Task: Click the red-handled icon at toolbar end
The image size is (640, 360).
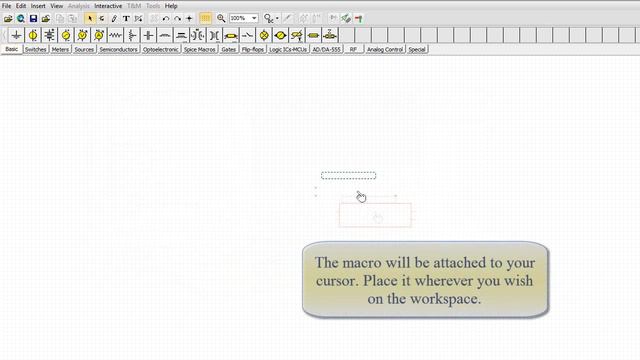Action: coord(358,18)
